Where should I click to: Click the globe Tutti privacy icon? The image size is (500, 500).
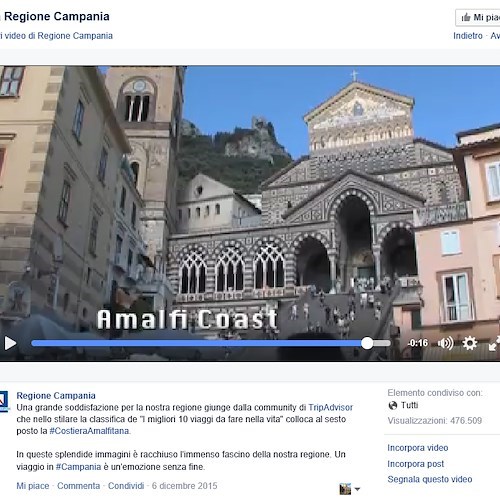393,405
